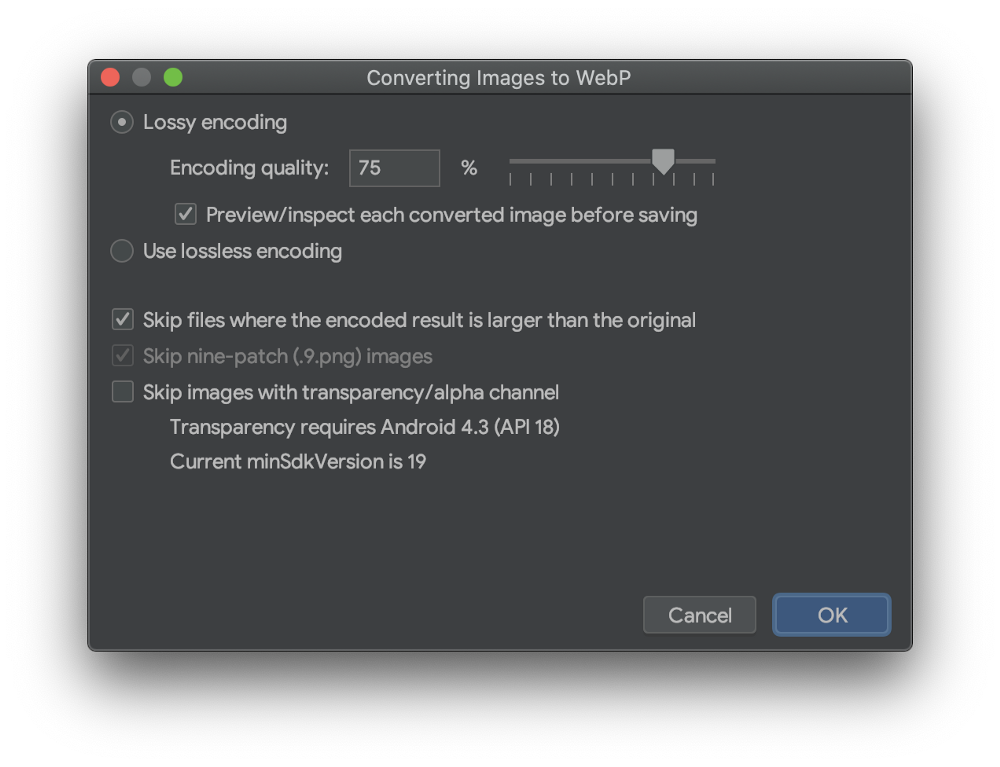
Task: Click the Encoding quality label
Action: click(249, 168)
